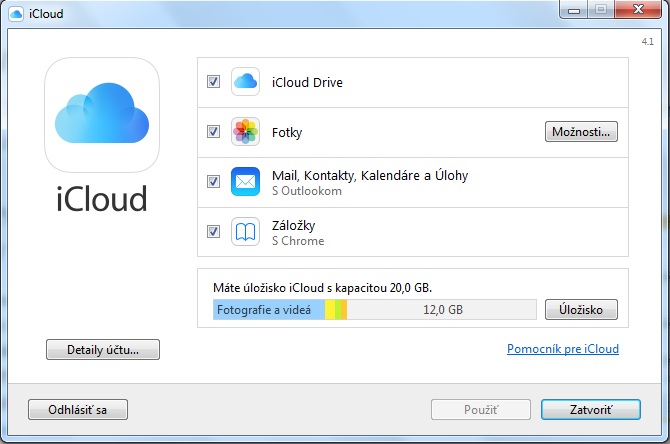Click the Mail envelope icon

point(246,182)
